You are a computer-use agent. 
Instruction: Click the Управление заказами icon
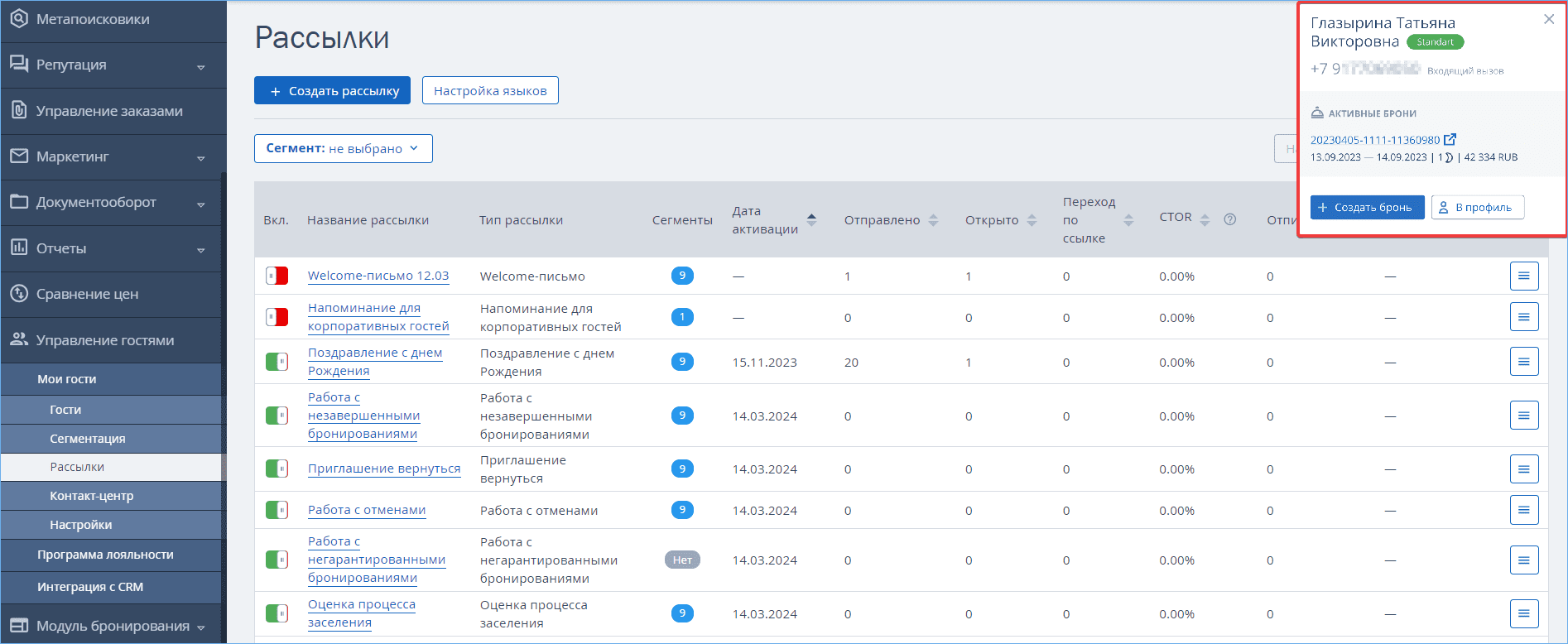coord(19,110)
